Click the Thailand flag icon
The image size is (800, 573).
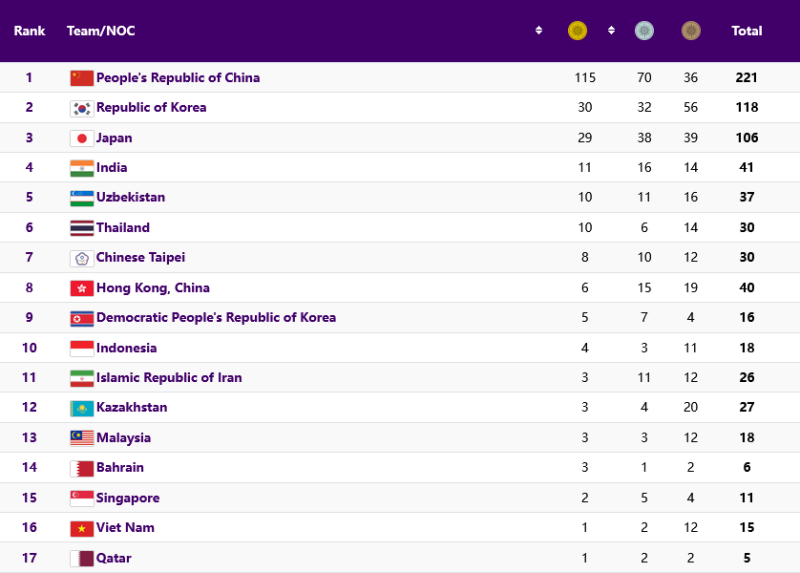tap(82, 228)
